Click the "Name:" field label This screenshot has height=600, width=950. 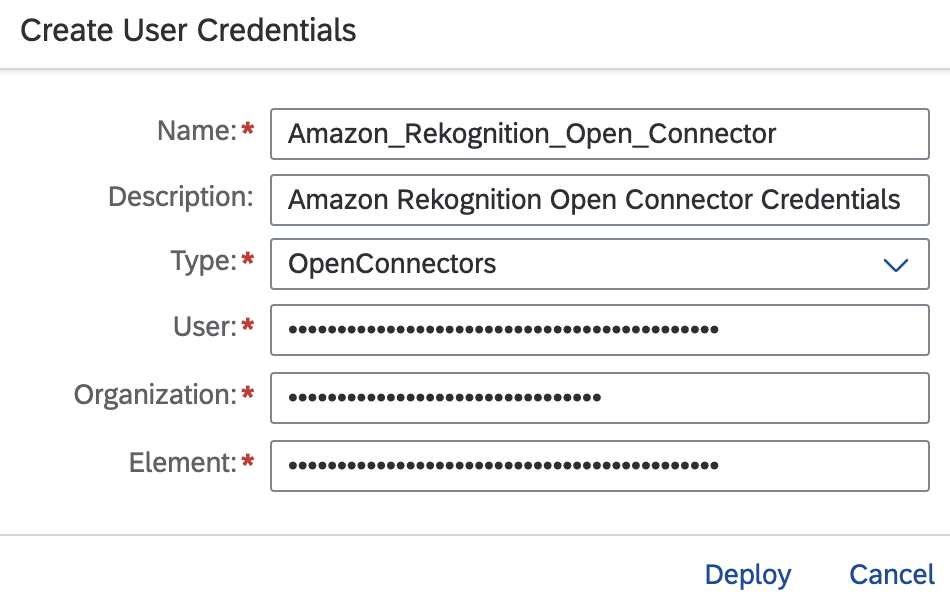click(196, 131)
